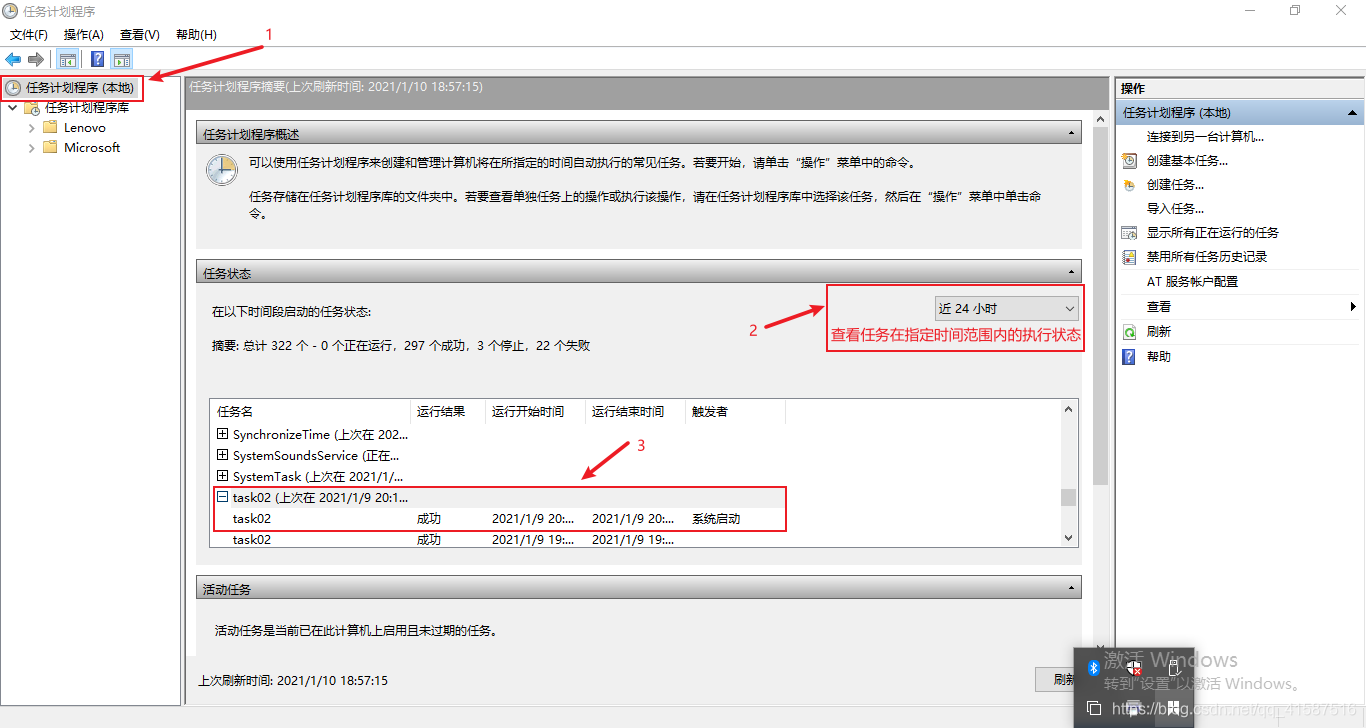Image resolution: width=1366 pixels, height=728 pixels.
Task: Sort by the 运行结束时间 column header
Action: (x=636, y=411)
